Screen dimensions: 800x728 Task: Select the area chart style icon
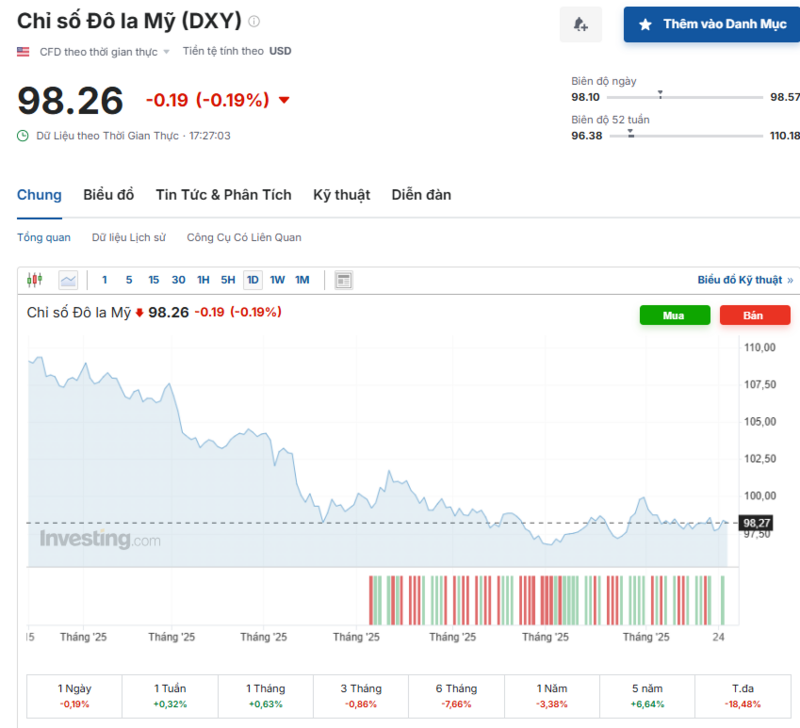[x=67, y=280]
